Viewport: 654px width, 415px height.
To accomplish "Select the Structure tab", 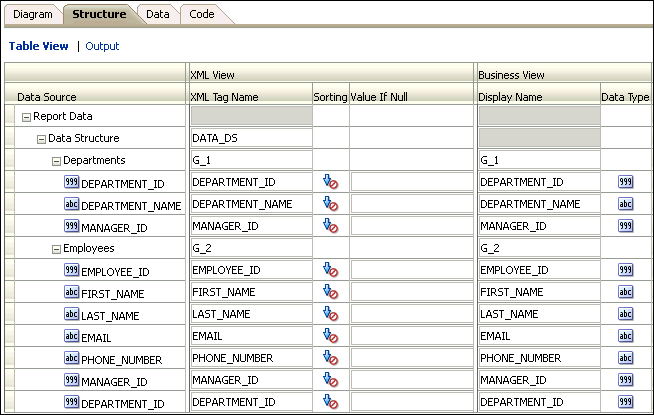I will [x=99, y=14].
